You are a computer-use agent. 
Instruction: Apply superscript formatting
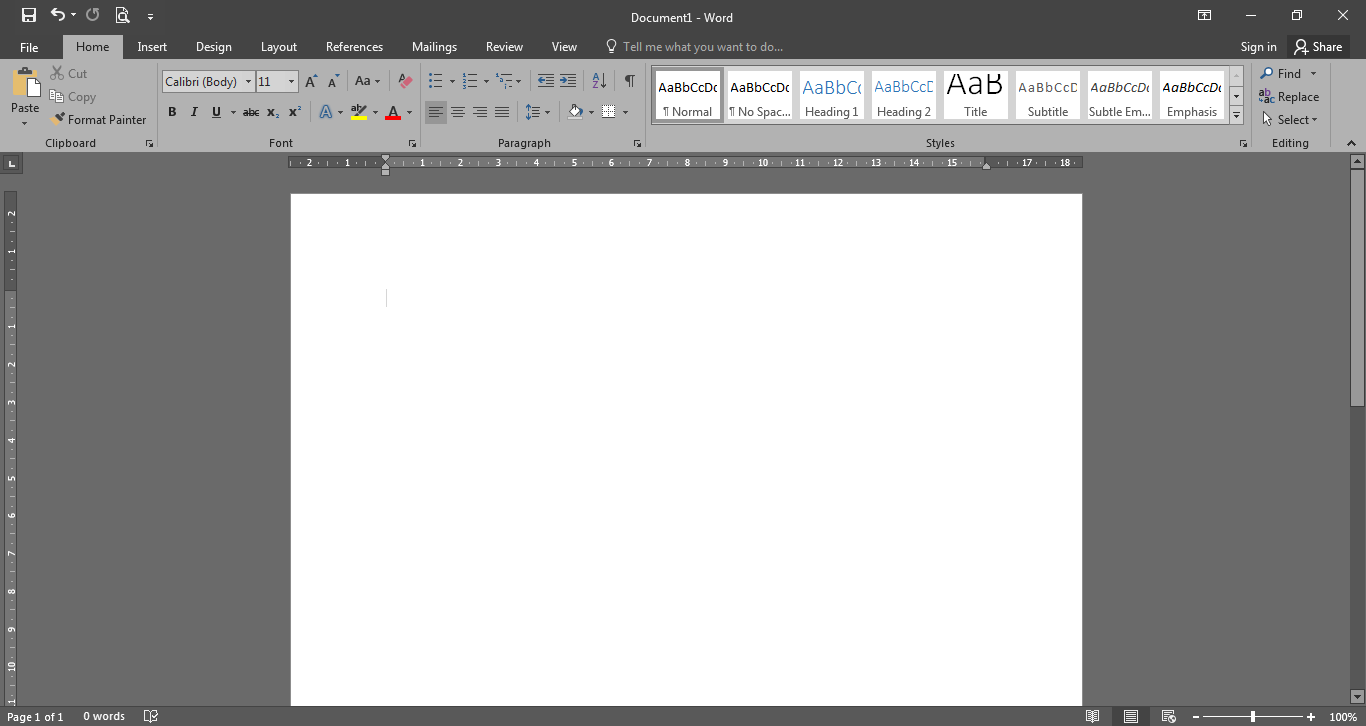coord(292,112)
